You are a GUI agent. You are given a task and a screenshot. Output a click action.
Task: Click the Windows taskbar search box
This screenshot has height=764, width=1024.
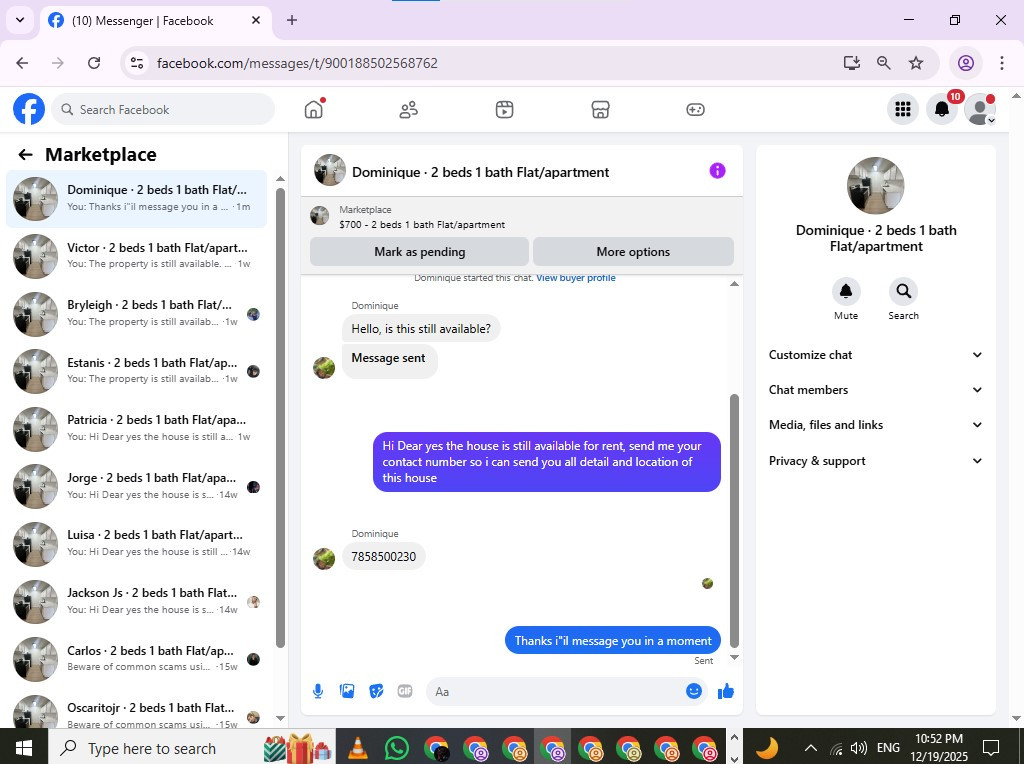coord(157,748)
